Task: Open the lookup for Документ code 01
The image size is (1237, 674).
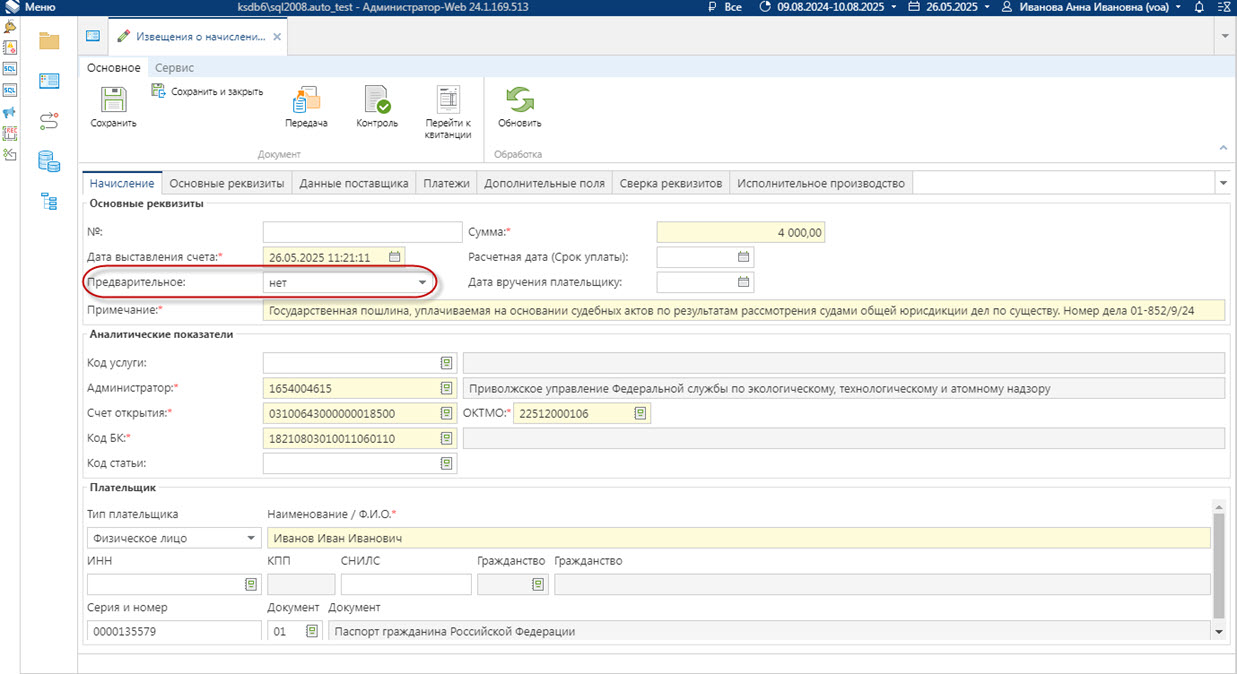Action: [312, 631]
